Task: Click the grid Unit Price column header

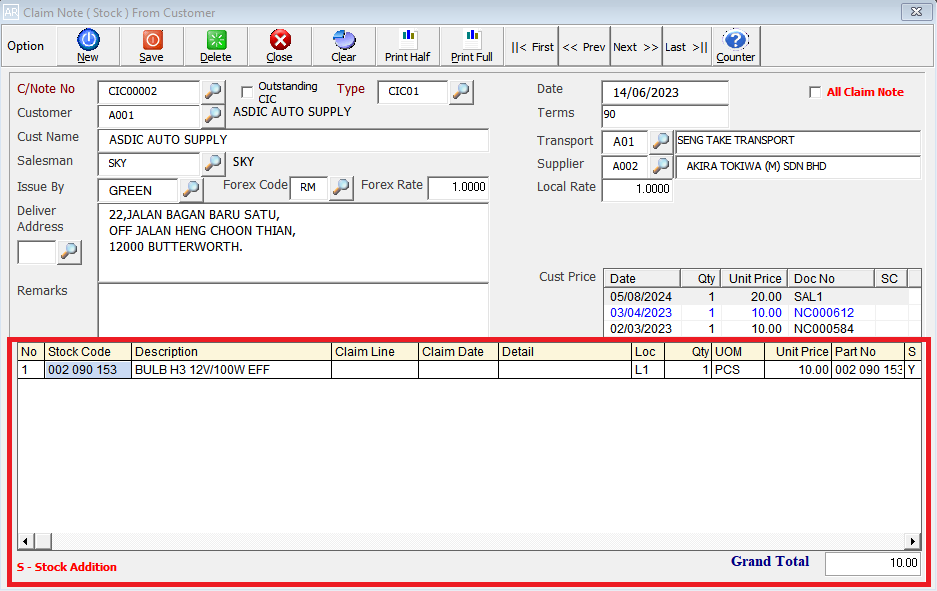Action: [798, 352]
